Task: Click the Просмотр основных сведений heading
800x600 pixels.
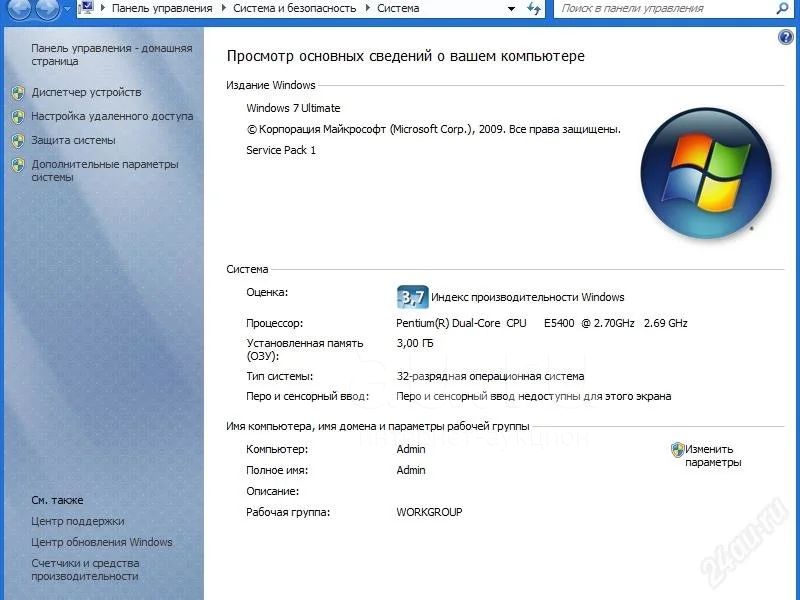Action: pyautogui.click(x=406, y=56)
